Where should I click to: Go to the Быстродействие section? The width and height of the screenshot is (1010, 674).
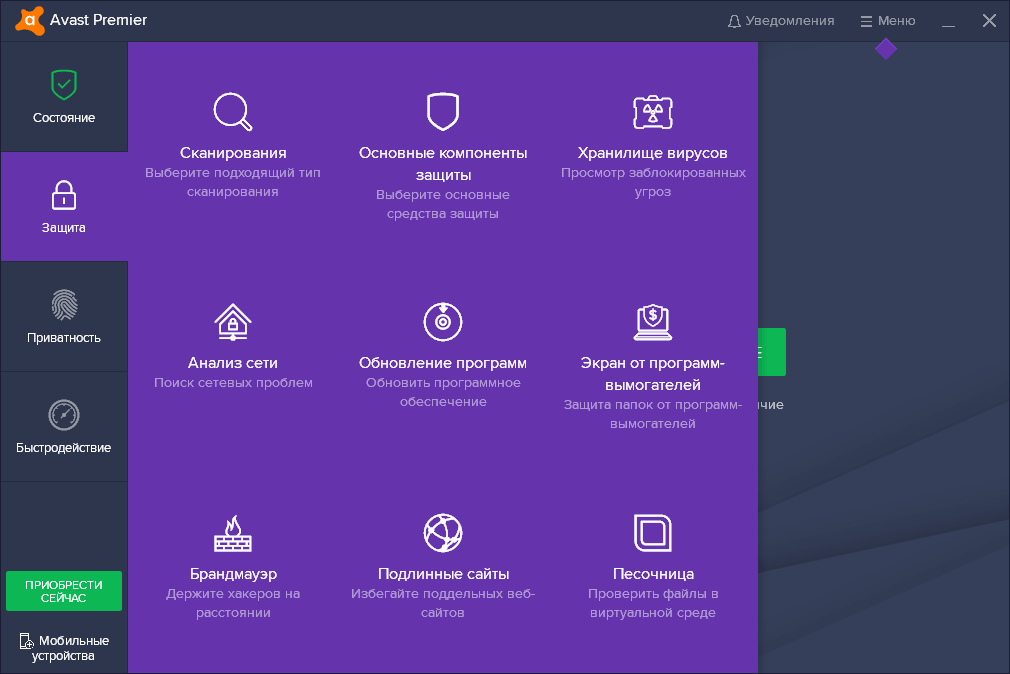click(64, 427)
